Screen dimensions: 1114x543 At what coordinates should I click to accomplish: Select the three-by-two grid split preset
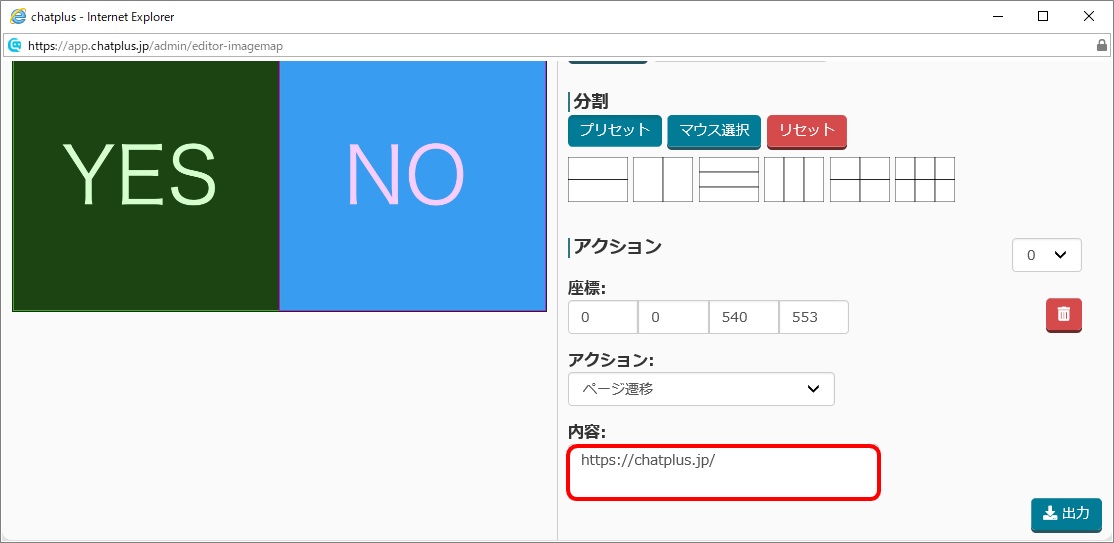pos(925,180)
